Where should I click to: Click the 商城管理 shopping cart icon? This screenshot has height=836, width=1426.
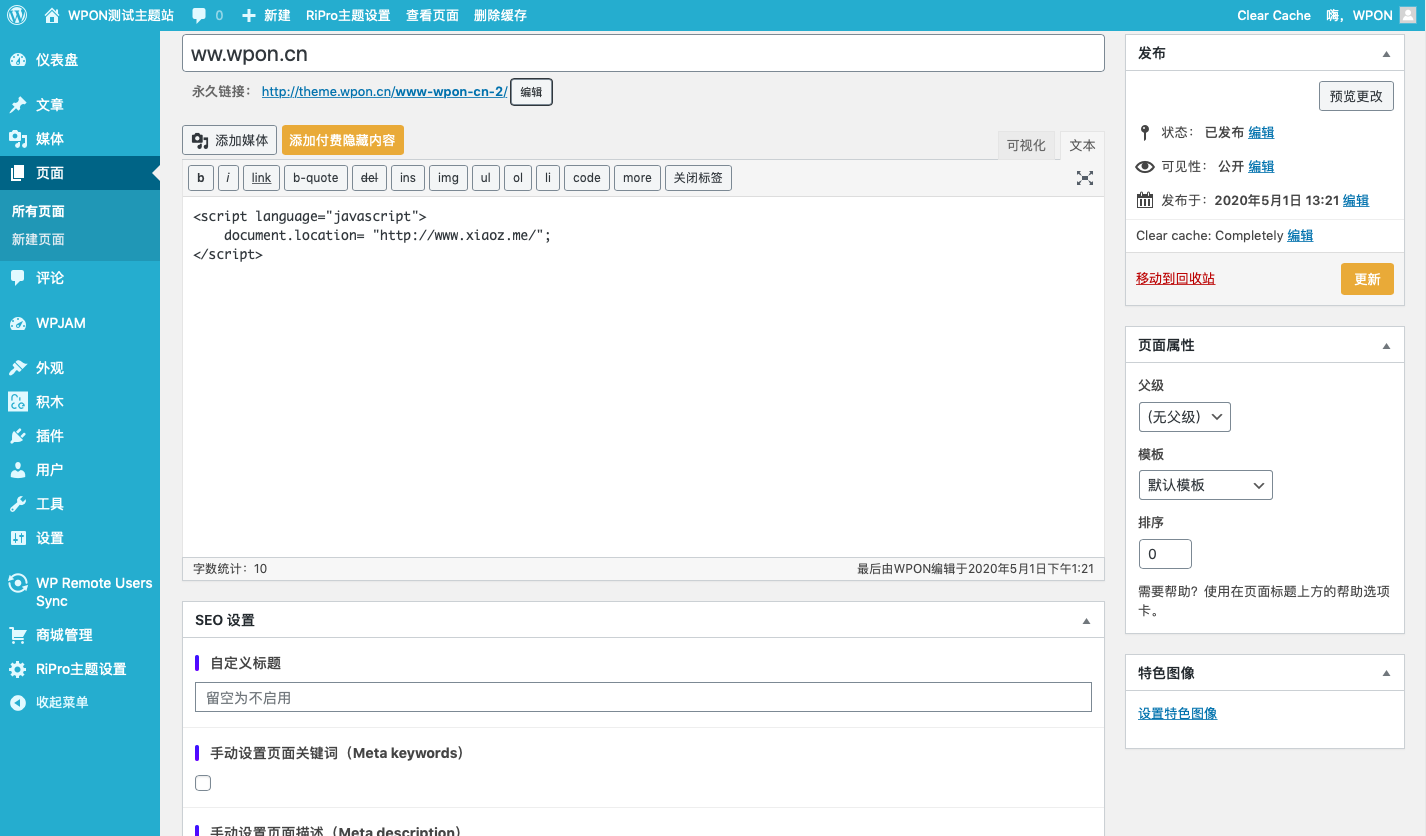(18, 635)
